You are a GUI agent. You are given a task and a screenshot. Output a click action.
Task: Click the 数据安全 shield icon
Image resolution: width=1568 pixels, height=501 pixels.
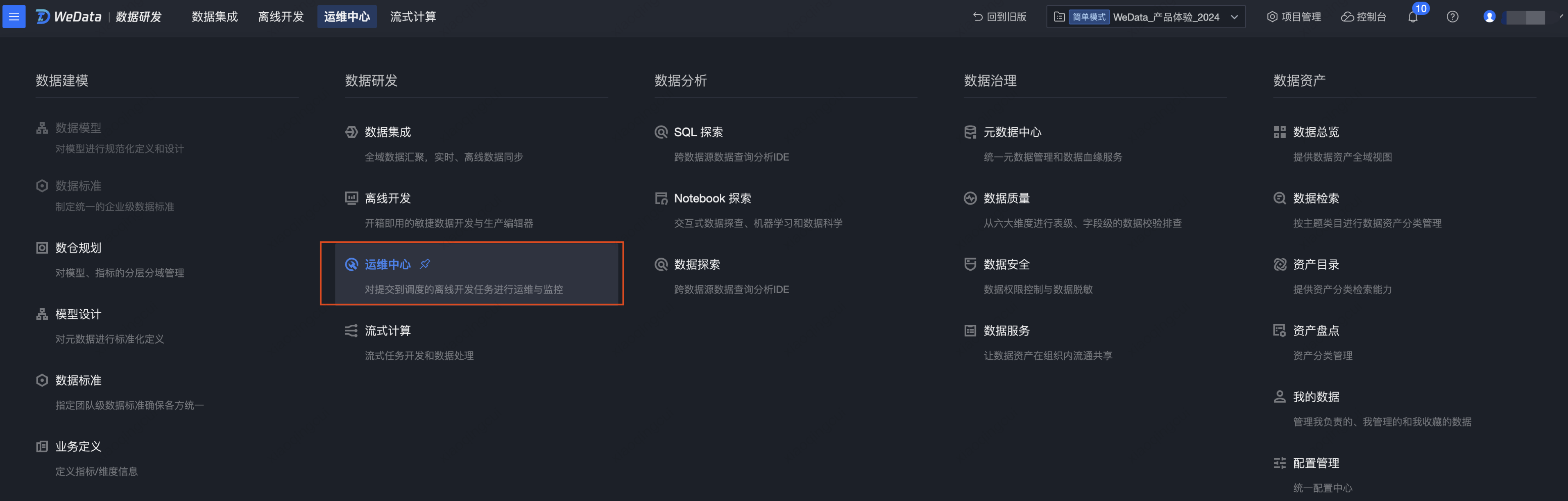[x=970, y=264]
